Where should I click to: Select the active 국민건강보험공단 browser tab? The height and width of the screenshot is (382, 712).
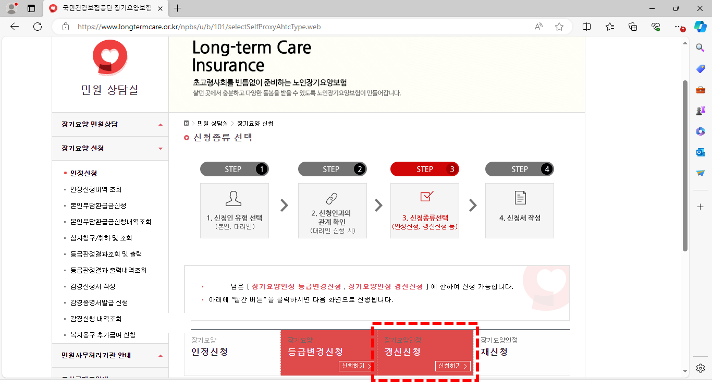pos(106,8)
